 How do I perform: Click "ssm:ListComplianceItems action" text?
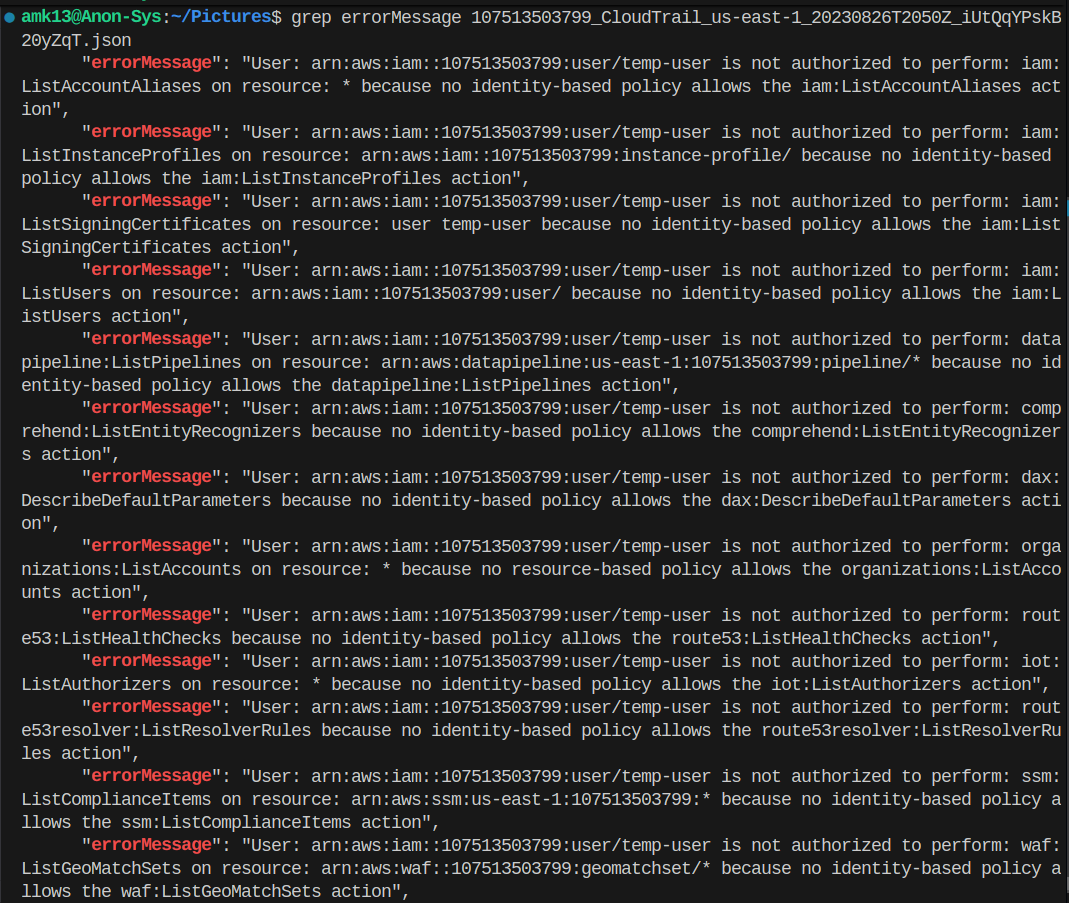click(x=271, y=823)
